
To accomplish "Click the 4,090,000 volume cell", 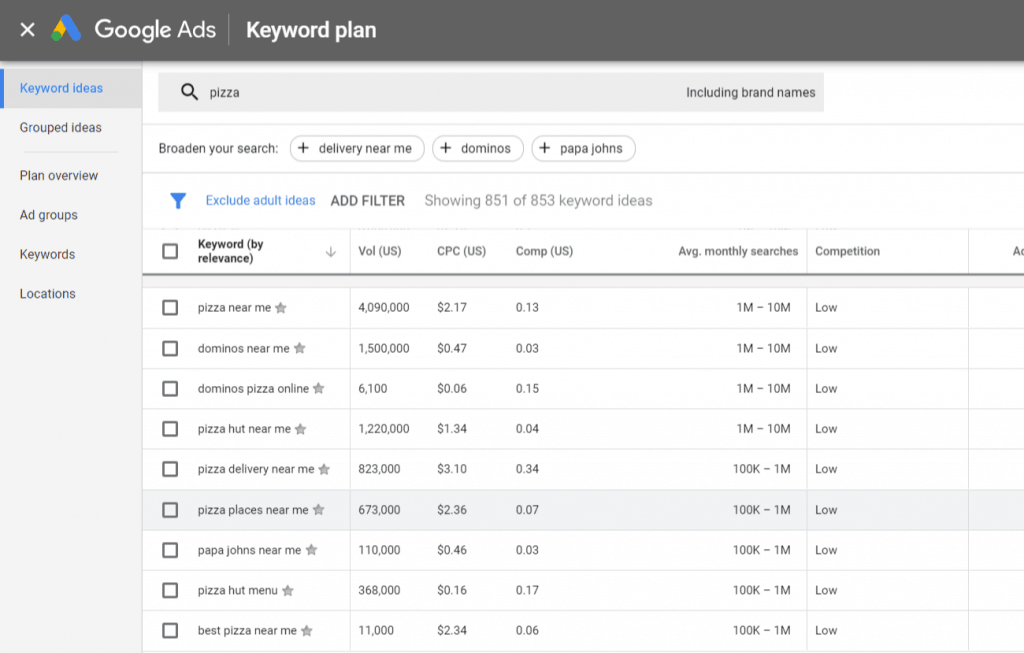I will click(384, 308).
